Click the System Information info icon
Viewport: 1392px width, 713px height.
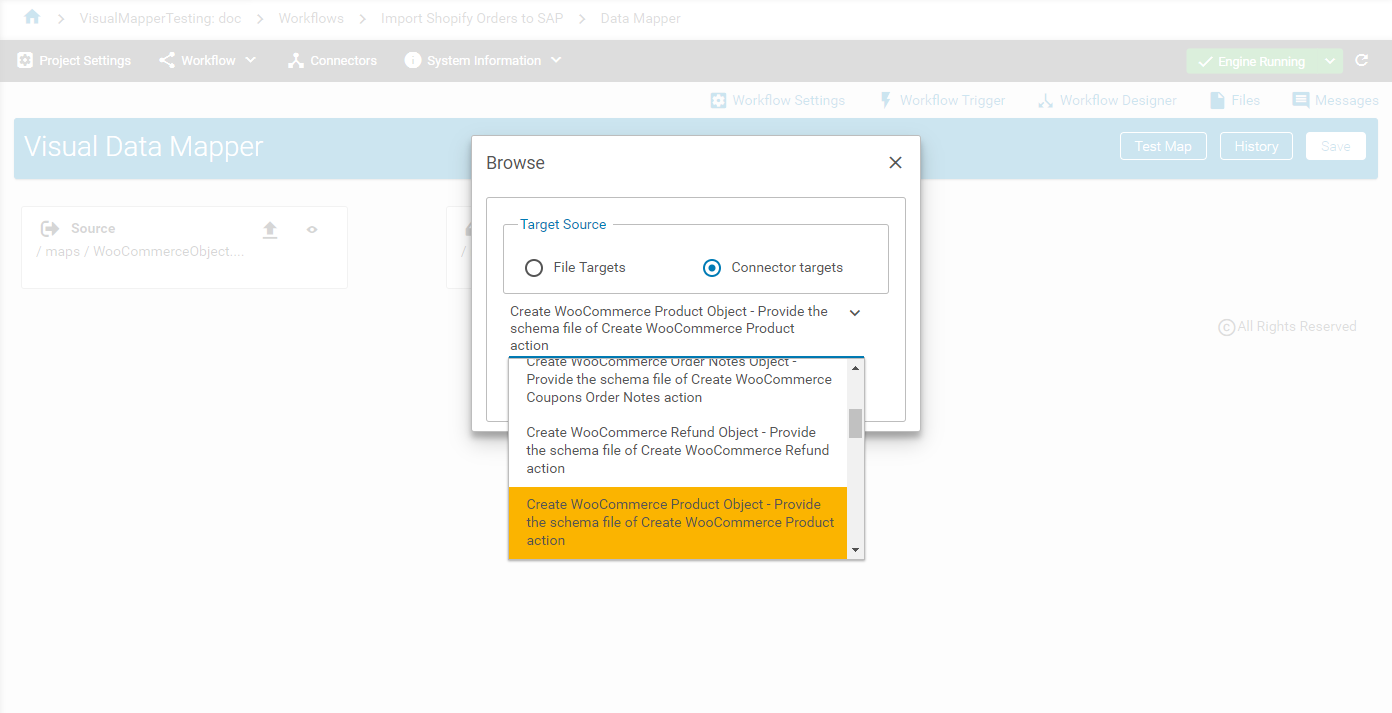coord(413,61)
